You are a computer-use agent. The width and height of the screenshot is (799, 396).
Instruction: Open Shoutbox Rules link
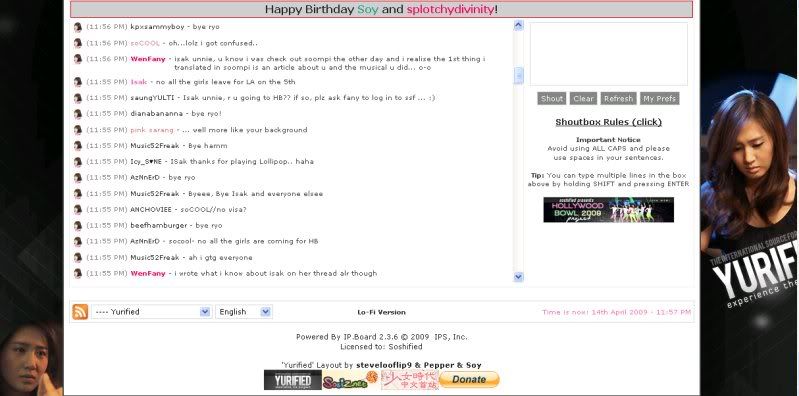click(x=608, y=122)
